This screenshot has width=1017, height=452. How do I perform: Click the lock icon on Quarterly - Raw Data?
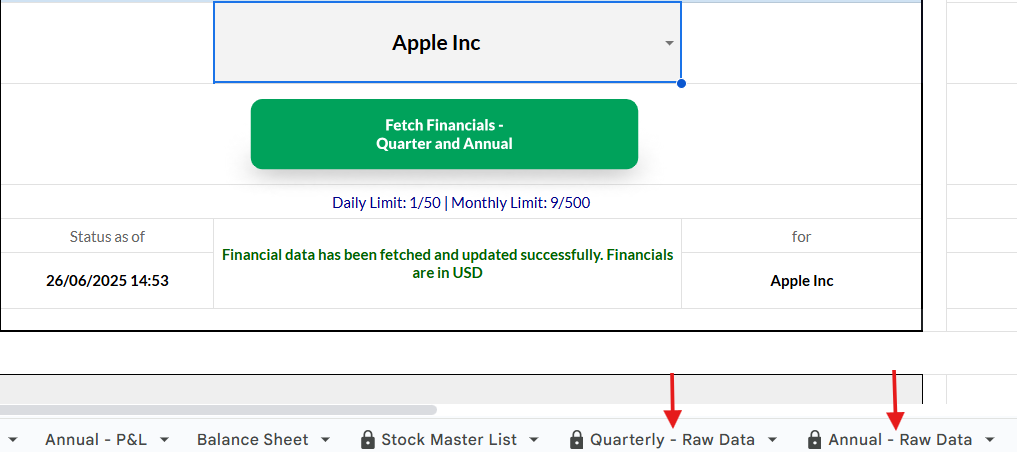(576, 440)
